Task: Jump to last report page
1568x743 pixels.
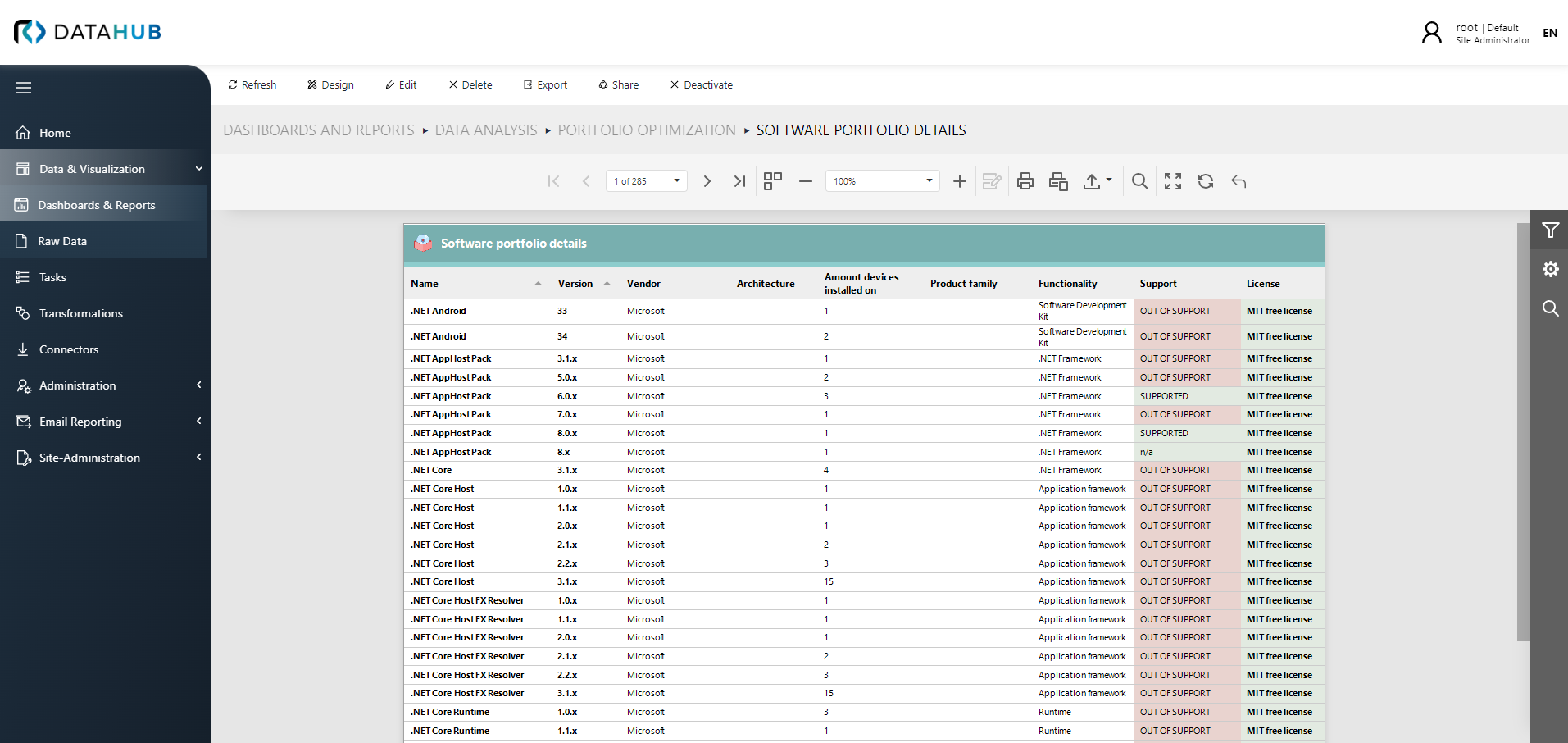Action: click(x=739, y=181)
